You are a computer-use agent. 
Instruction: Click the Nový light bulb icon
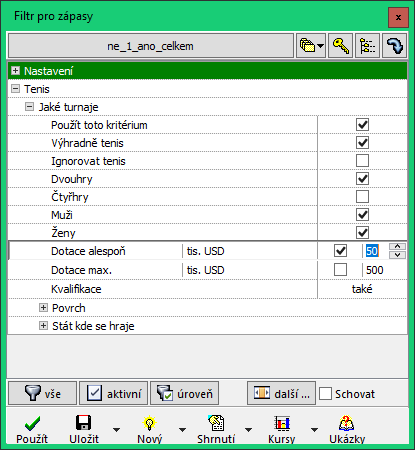149,423
